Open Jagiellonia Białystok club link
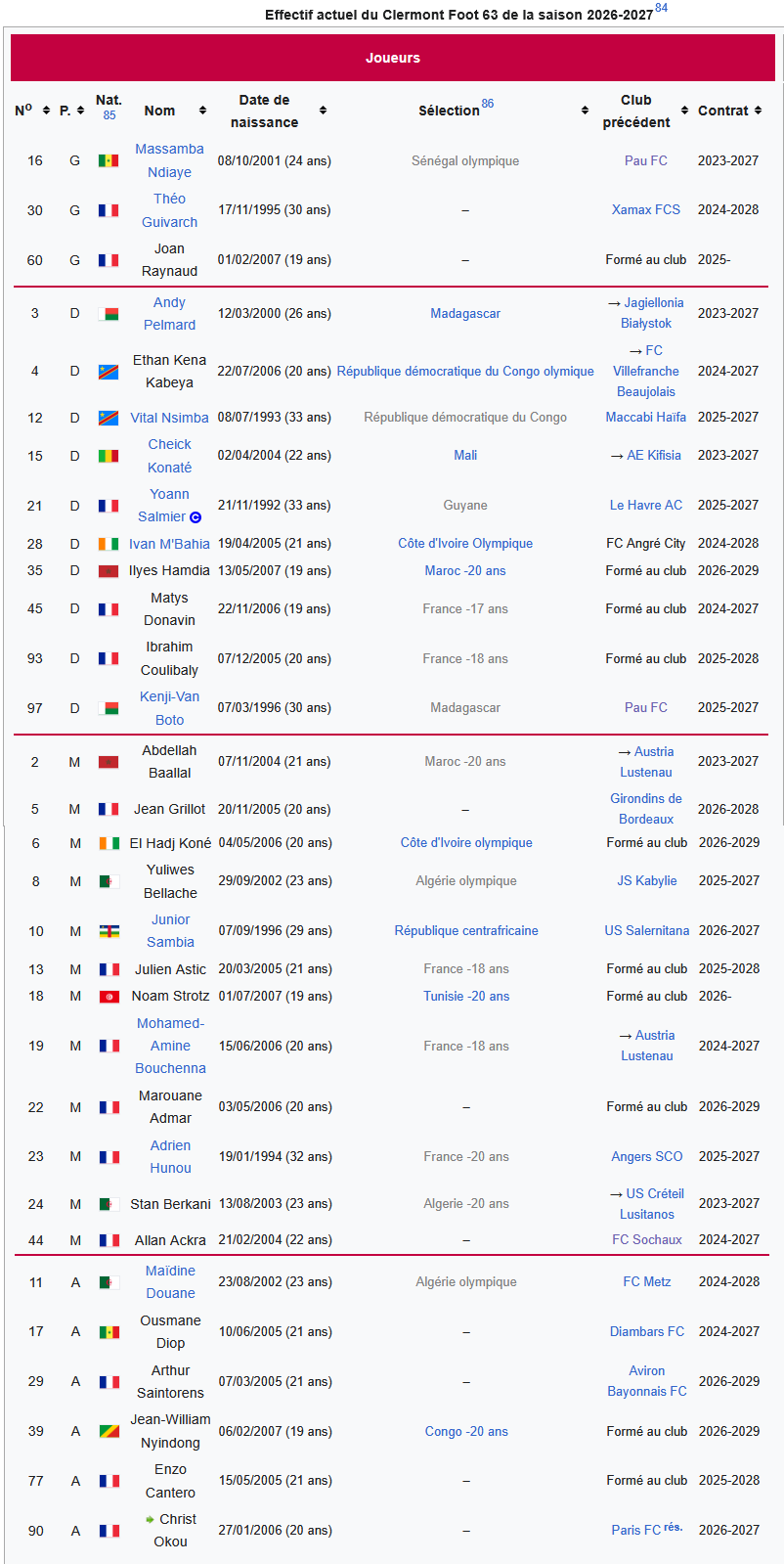 click(653, 314)
